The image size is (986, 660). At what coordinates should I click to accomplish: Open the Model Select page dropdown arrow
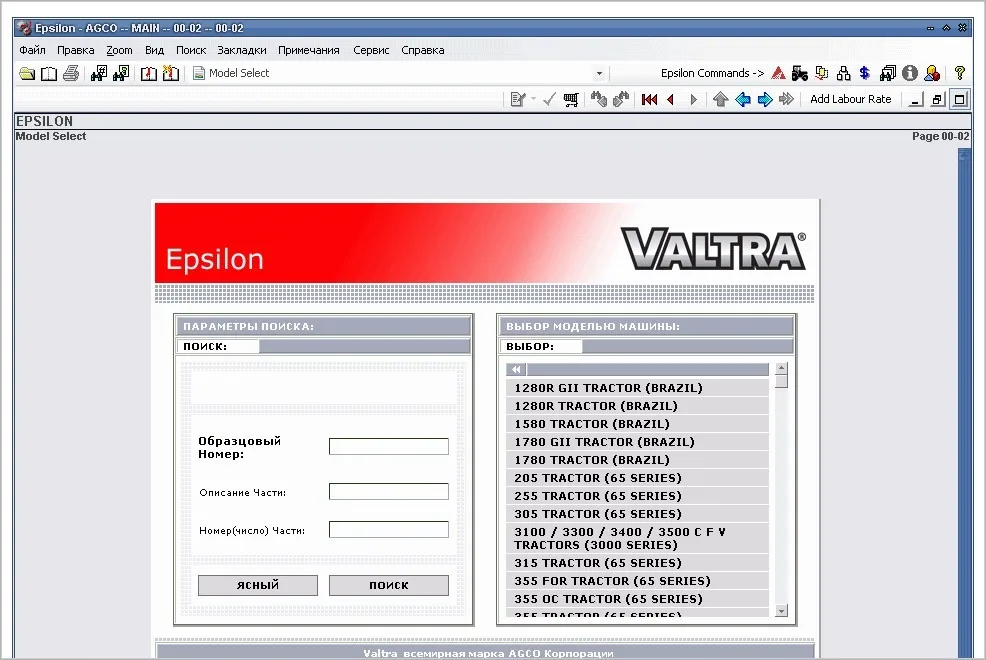pos(599,74)
